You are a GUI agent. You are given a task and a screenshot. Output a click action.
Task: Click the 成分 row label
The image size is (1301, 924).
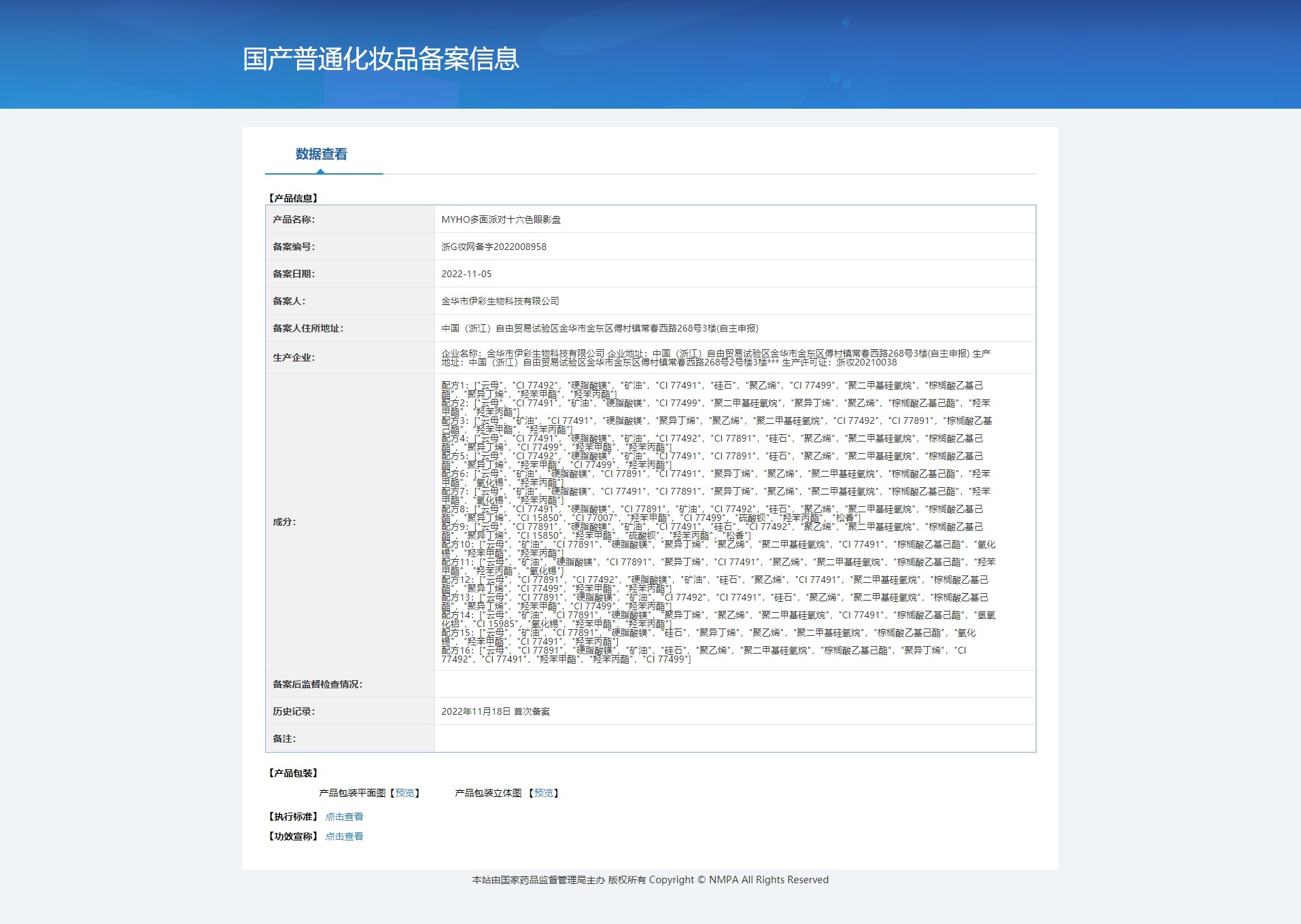click(x=284, y=522)
